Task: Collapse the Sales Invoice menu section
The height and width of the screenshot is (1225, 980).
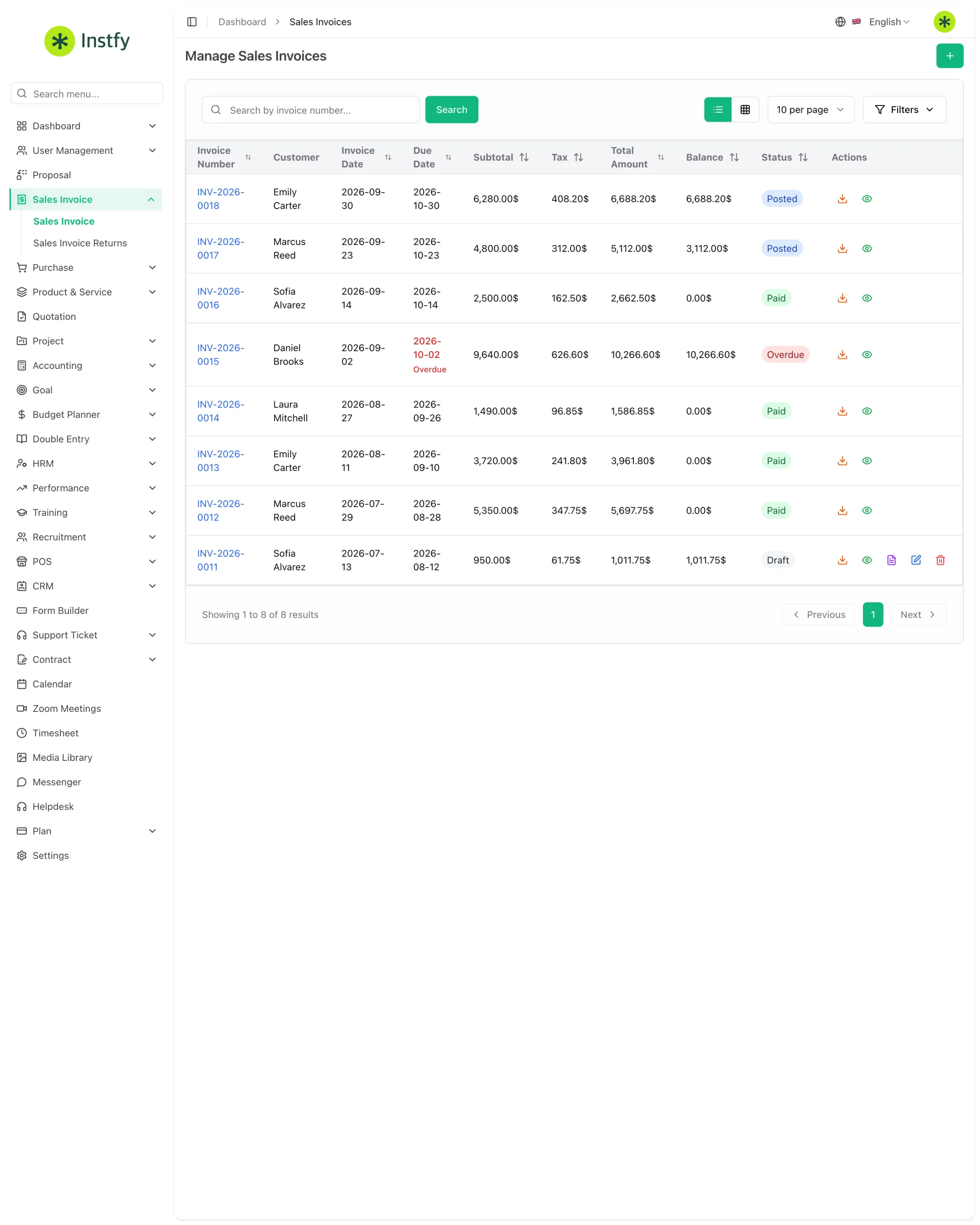Action: 86,200
